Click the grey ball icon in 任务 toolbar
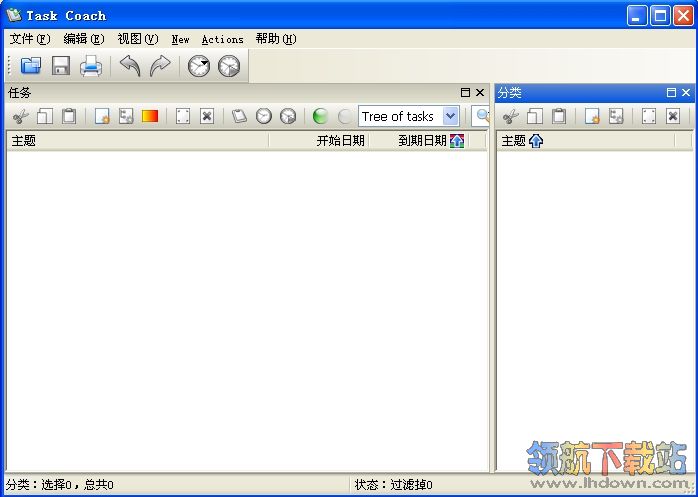 pyautogui.click(x=345, y=117)
